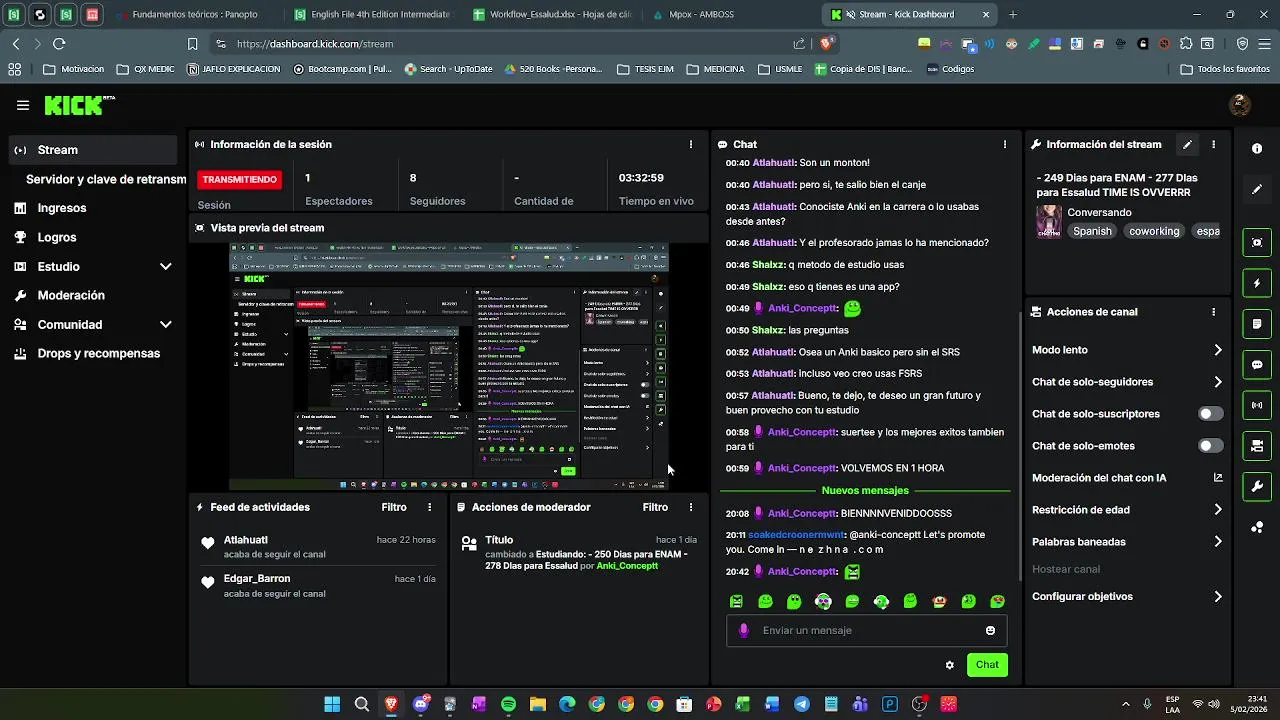
Task: Click the Kick logo
Action: click(x=79, y=105)
